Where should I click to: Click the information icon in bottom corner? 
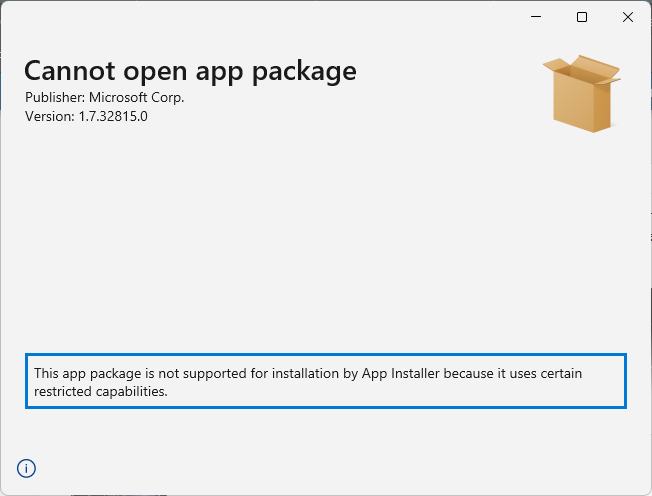[x=26, y=468]
